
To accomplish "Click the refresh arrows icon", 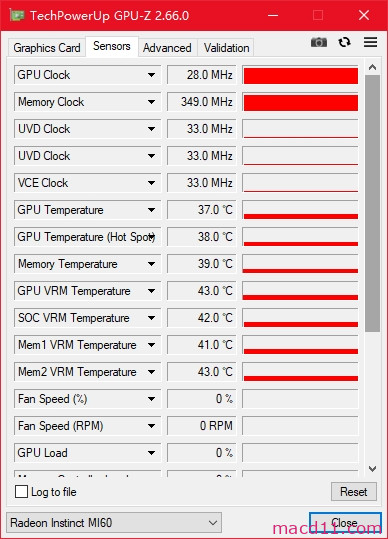I will 344,42.
